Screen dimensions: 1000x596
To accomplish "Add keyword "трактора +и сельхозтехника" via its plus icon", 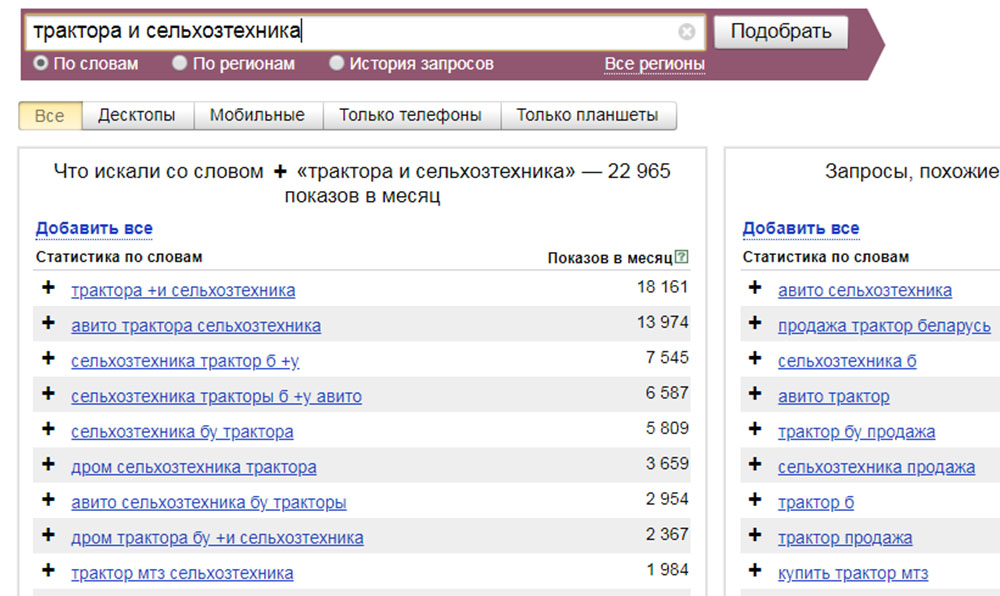I will [x=49, y=290].
